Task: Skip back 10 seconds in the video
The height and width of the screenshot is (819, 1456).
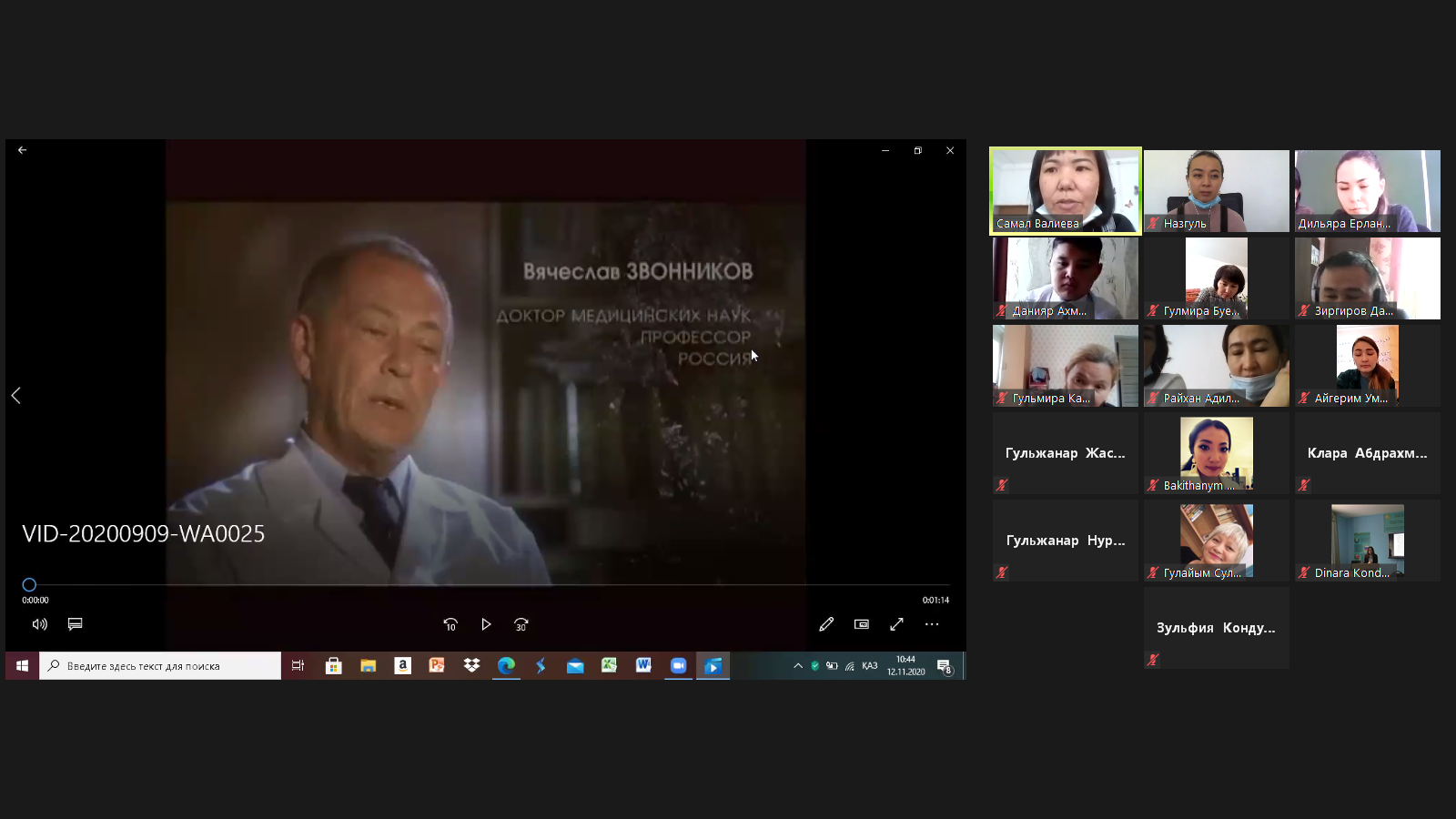Action: click(x=450, y=624)
